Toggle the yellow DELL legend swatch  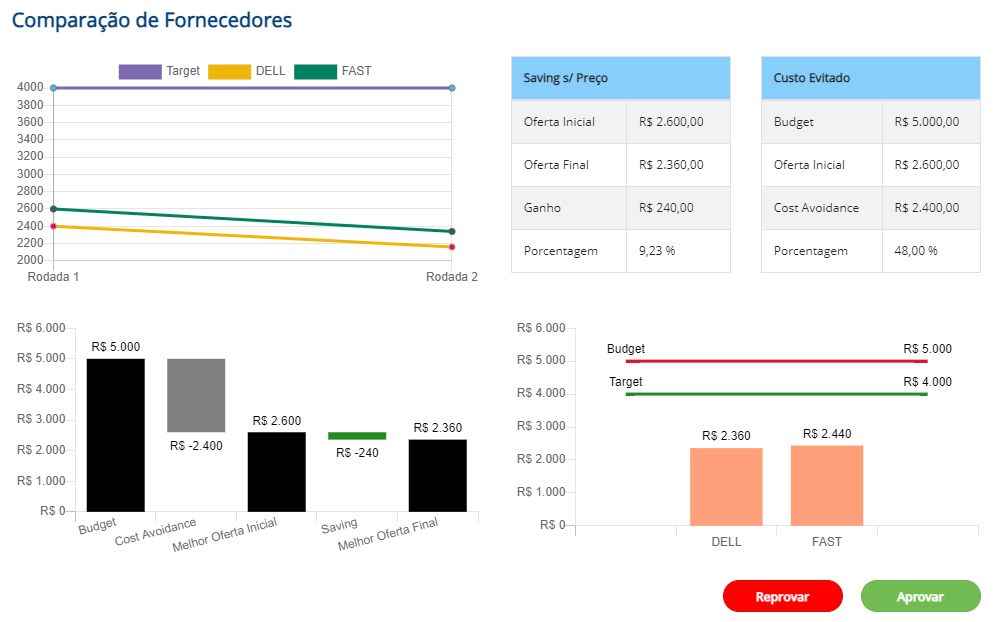coord(229,71)
